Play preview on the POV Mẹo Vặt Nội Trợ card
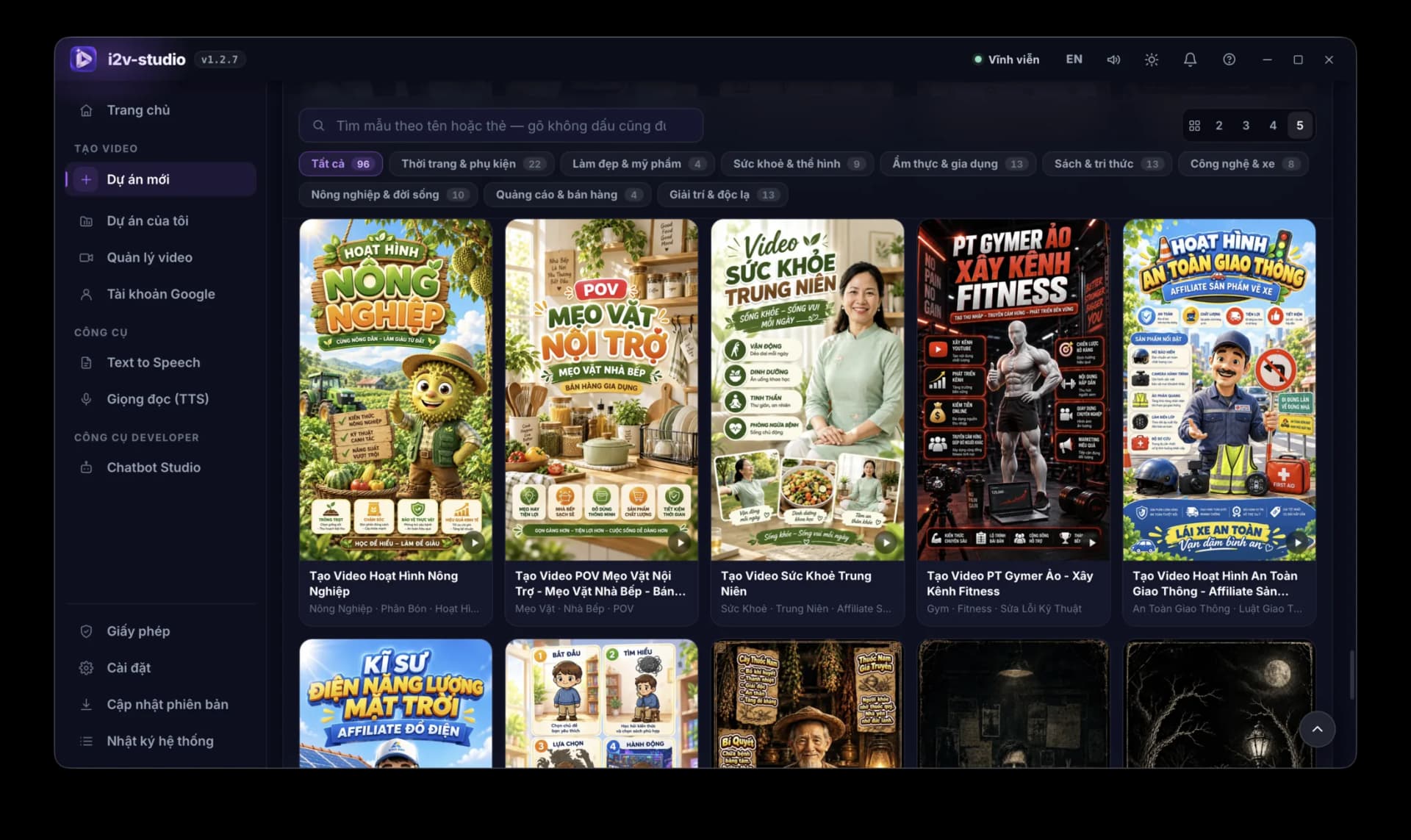1411x840 pixels. (x=680, y=543)
